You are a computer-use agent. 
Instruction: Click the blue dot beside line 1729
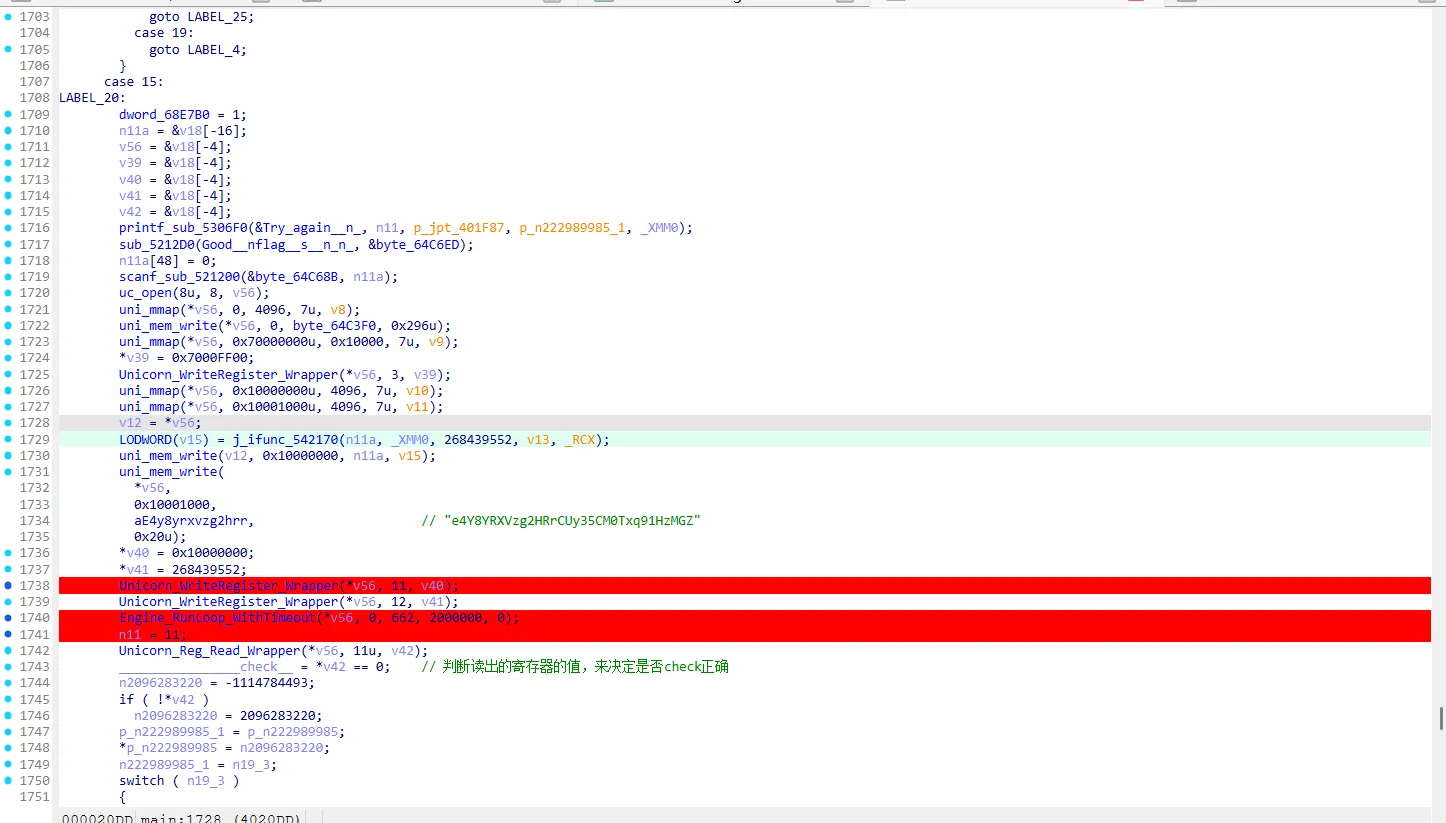click(9, 439)
